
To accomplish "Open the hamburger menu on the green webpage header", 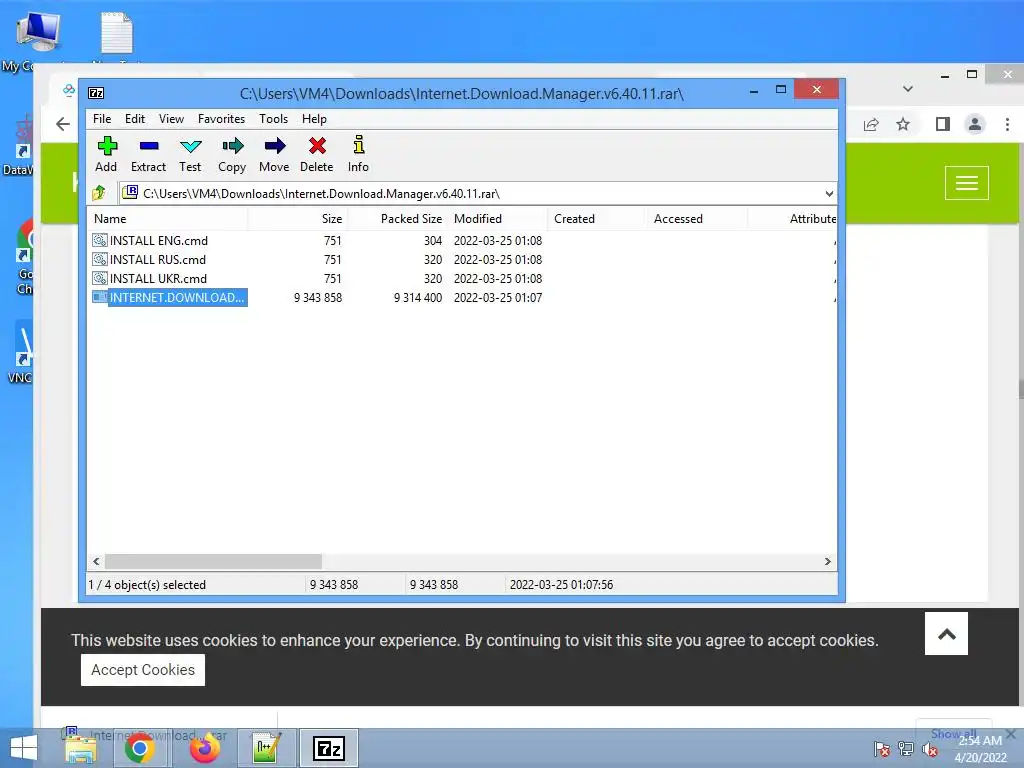I will (x=967, y=183).
